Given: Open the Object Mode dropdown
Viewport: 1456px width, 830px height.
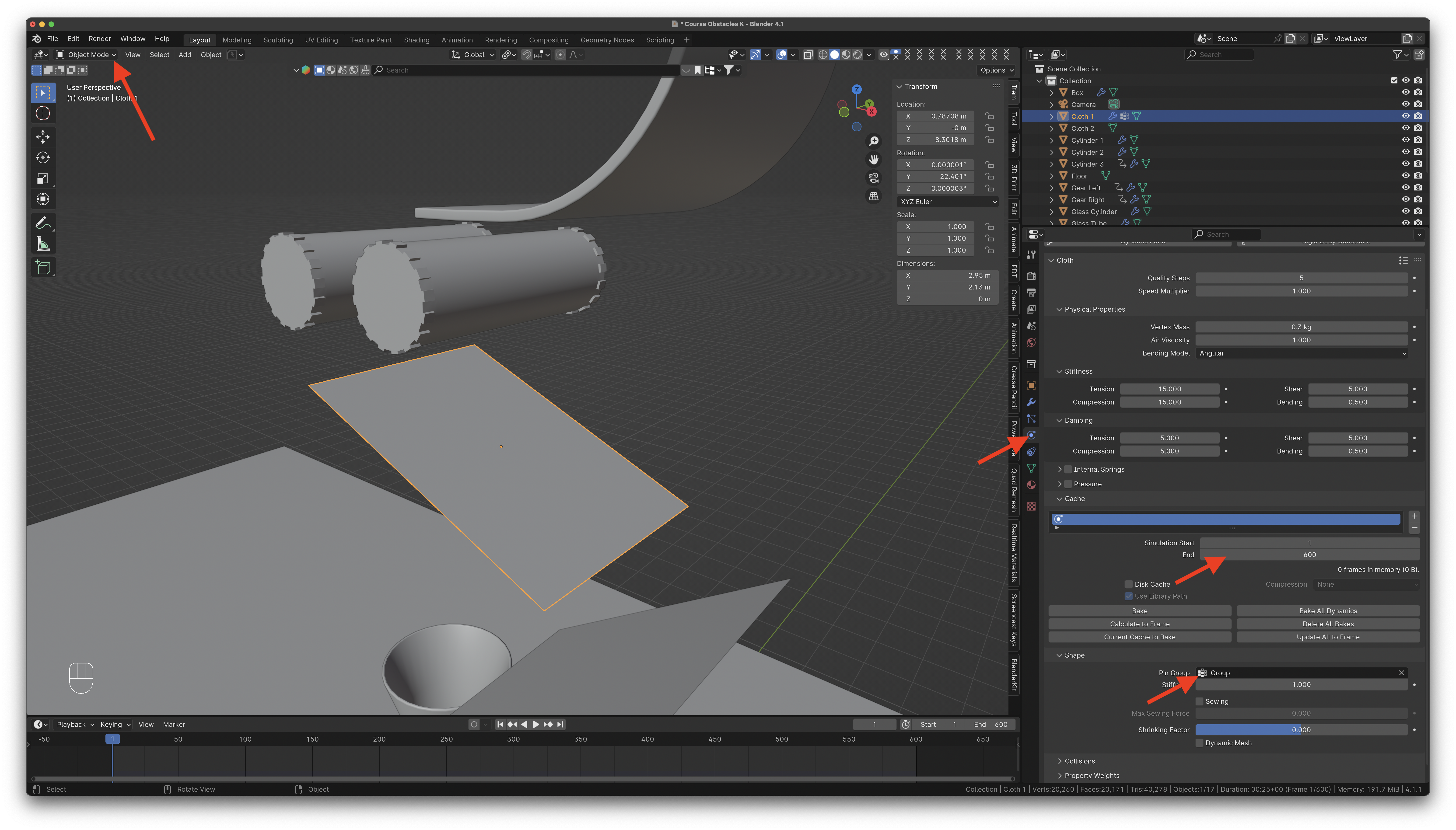Looking at the screenshot, I should [86, 55].
